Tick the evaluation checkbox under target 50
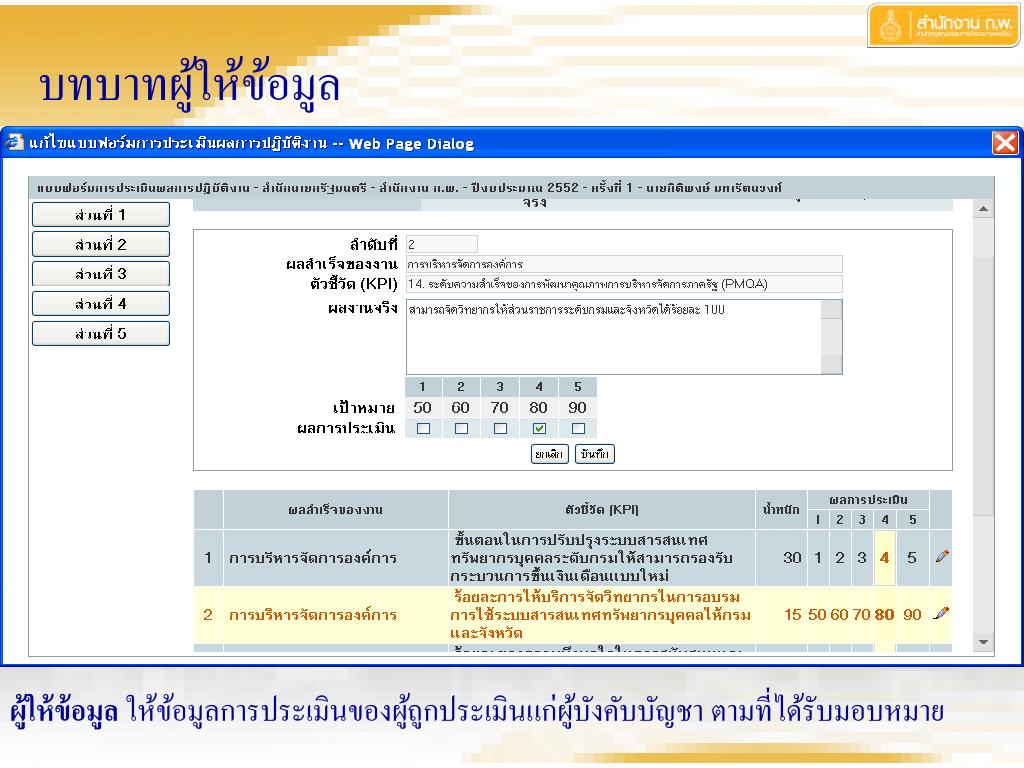 click(423, 429)
